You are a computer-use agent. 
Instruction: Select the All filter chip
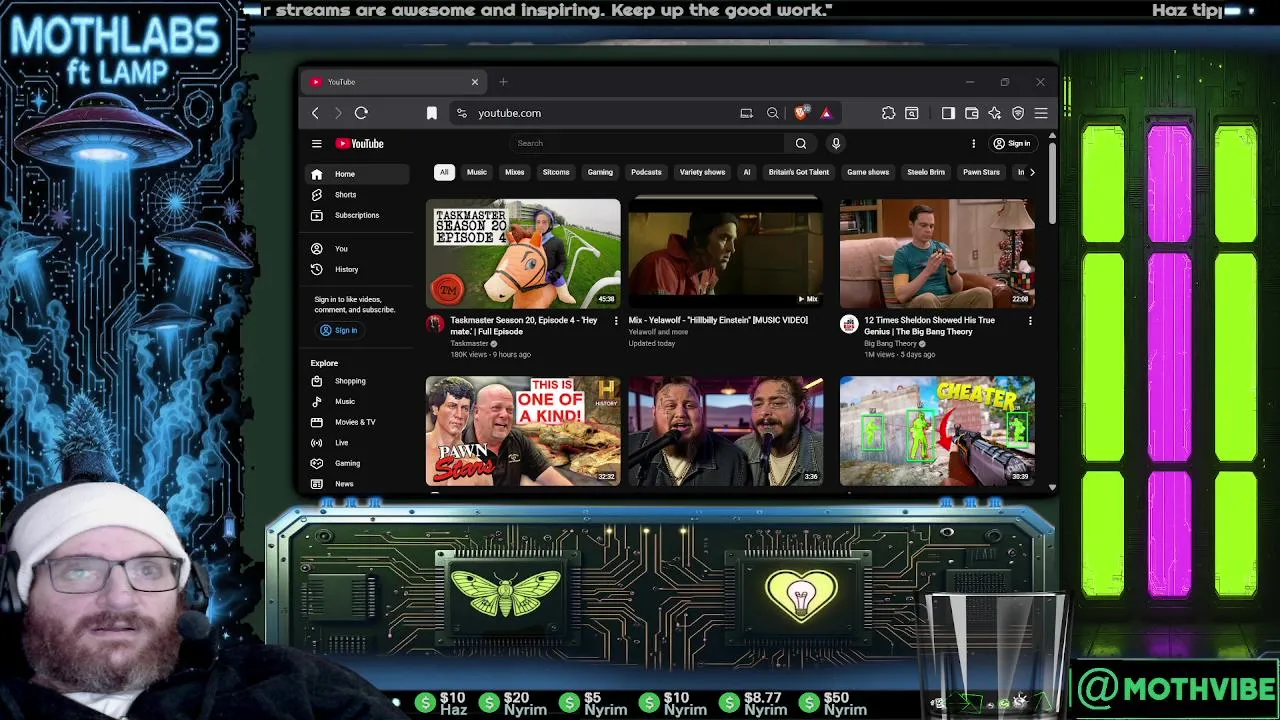tap(444, 172)
